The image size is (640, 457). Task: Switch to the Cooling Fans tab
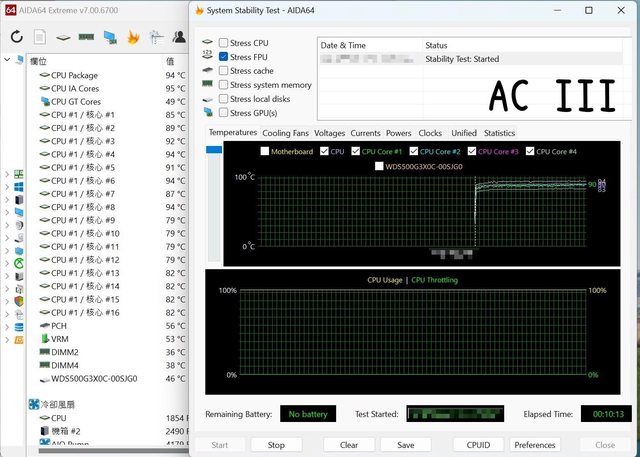[x=285, y=133]
